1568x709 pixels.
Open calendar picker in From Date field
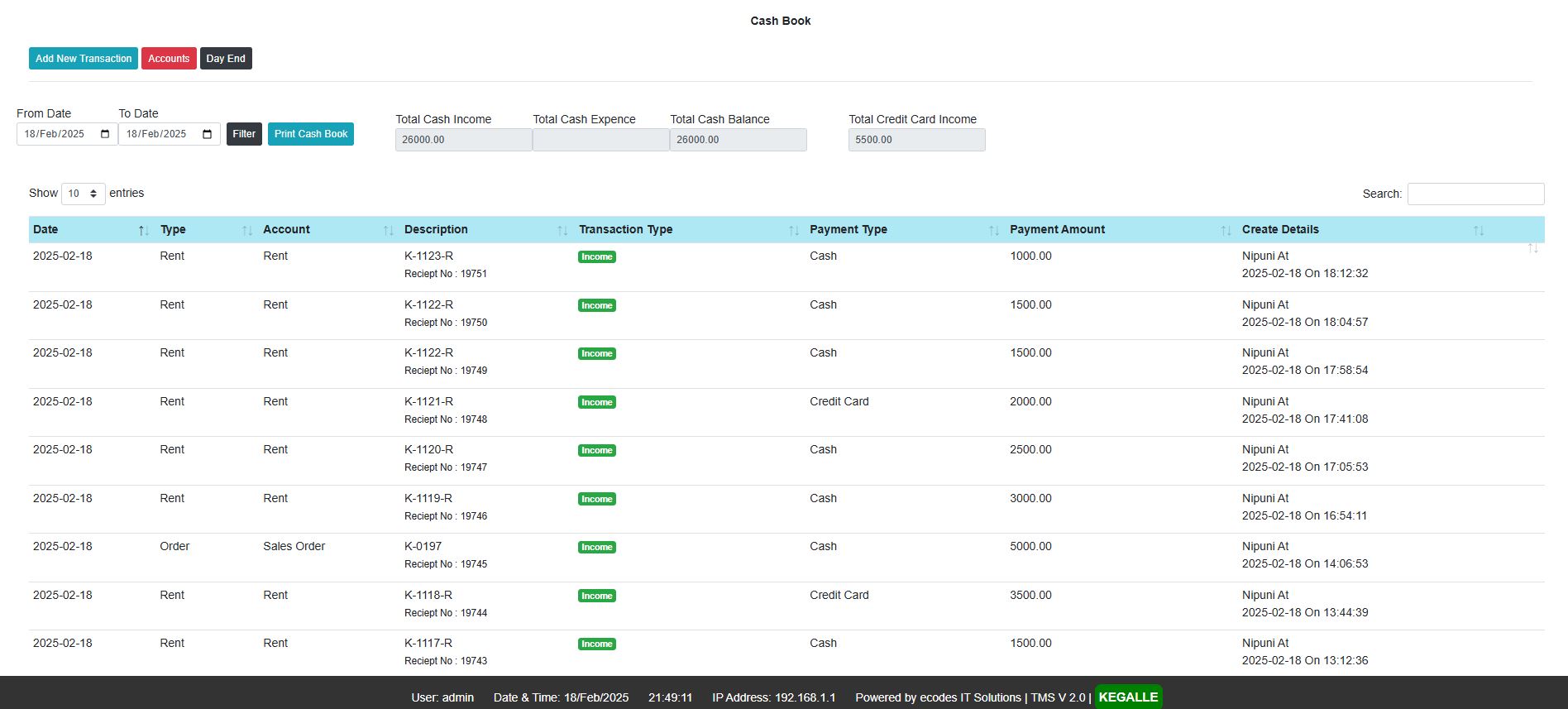coord(105,134)
